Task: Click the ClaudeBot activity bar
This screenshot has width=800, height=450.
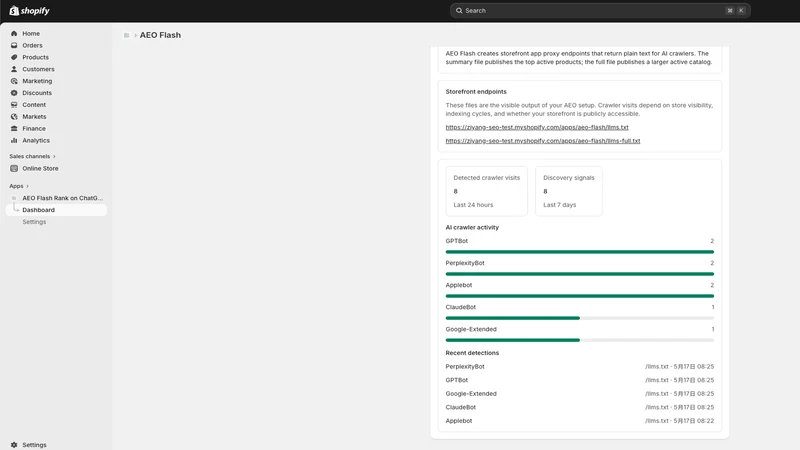Action: coord(580,318)
